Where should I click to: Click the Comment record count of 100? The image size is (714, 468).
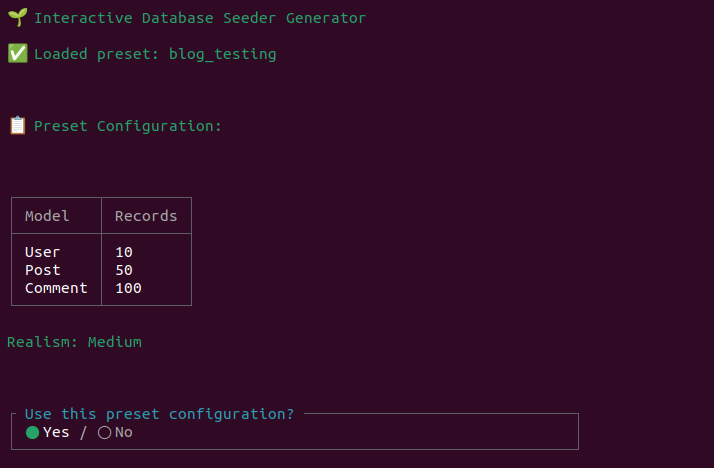tap(128, 288)
